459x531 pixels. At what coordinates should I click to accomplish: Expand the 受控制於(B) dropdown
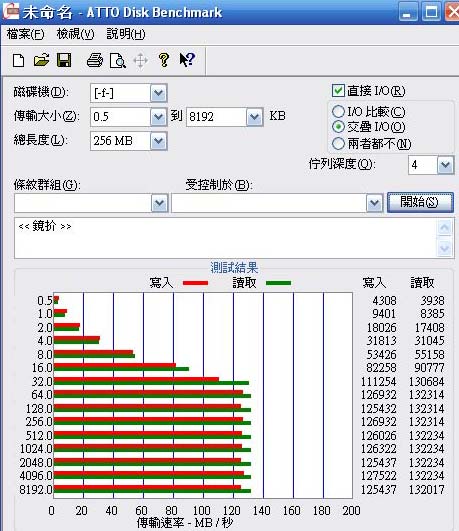tap(374, 203)
